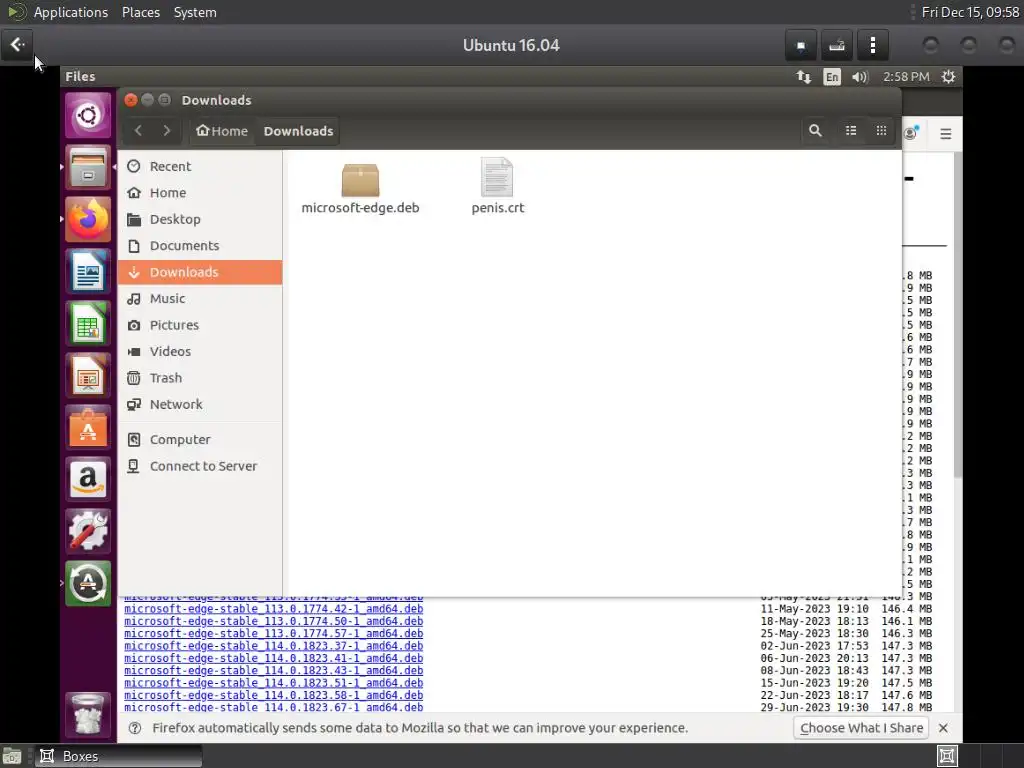Open the Places menu
The height and width of the screenshot is (768, 1024).
coord(140,12)
